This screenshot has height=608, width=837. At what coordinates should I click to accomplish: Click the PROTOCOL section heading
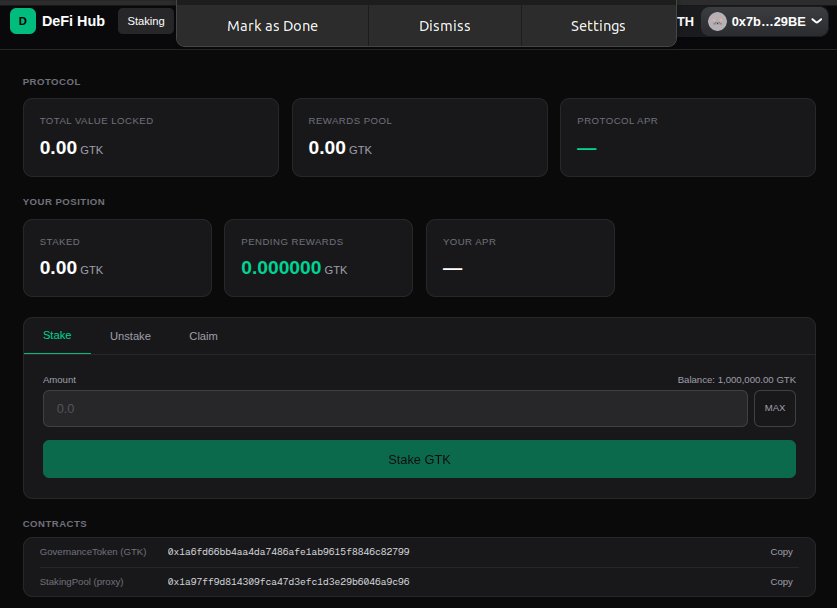point(51,82)
